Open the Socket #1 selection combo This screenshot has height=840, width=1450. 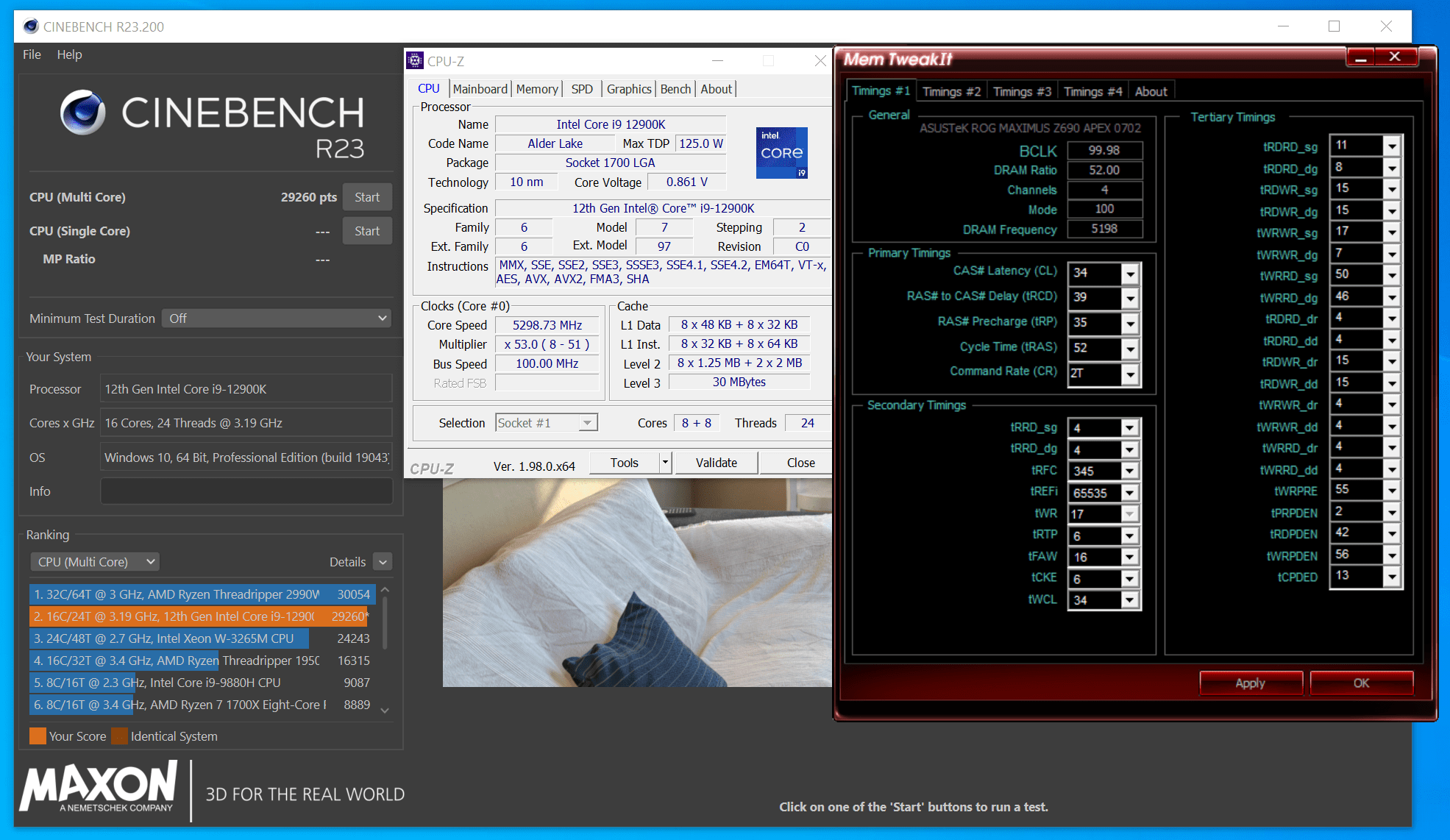coord(546,423)
